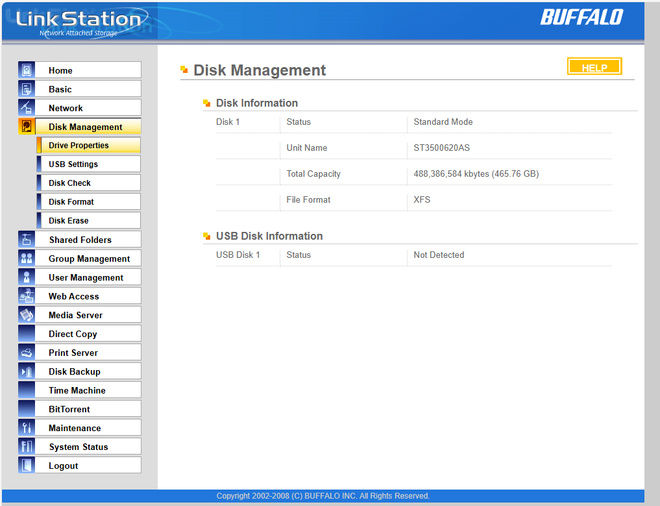660x506 pixels.
Task: Click the LinkStation logo
Action: (80, 22)
